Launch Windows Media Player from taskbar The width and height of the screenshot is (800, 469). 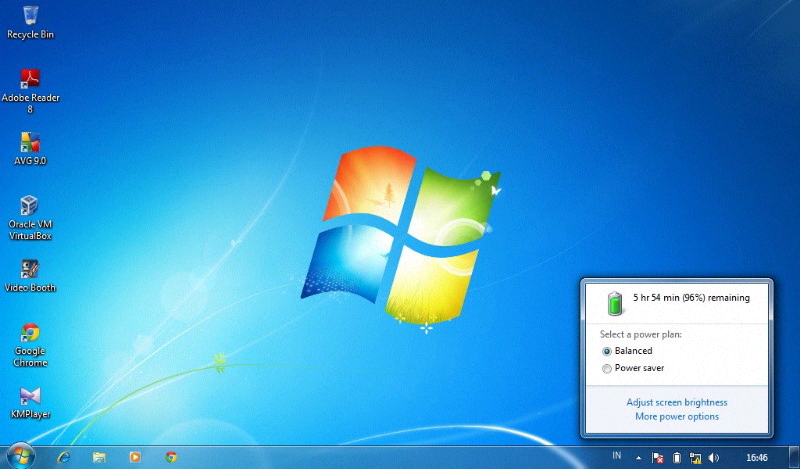coord(135,457)
